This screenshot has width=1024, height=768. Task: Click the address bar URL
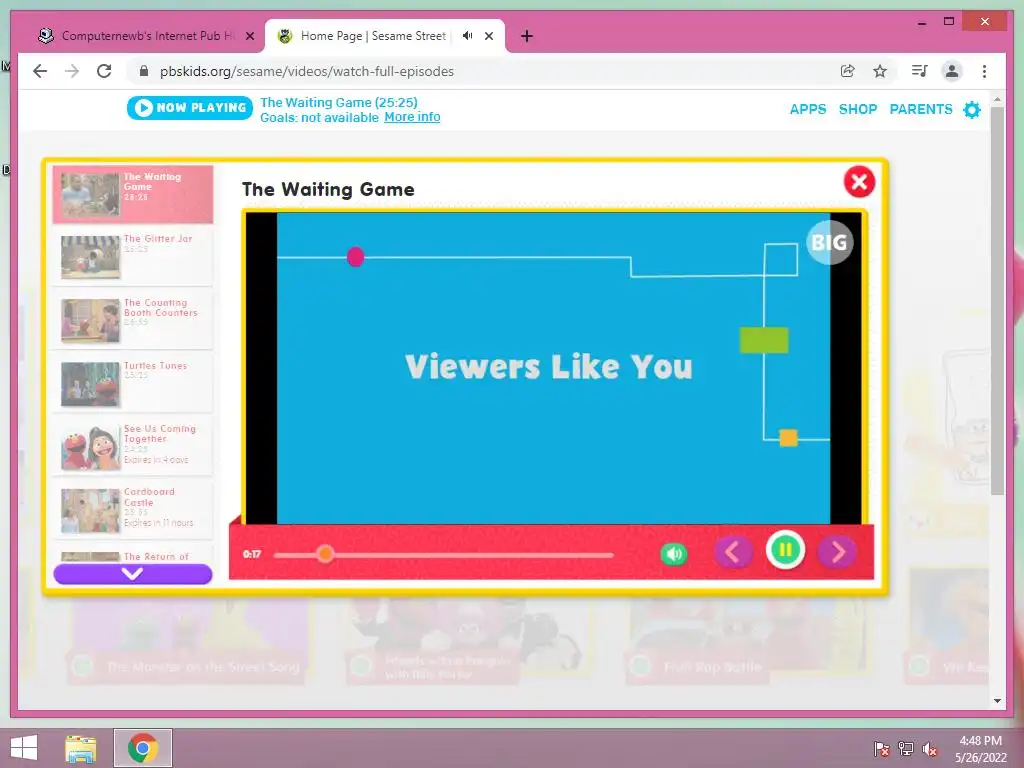pyautogui.click(x=307, y=71)
